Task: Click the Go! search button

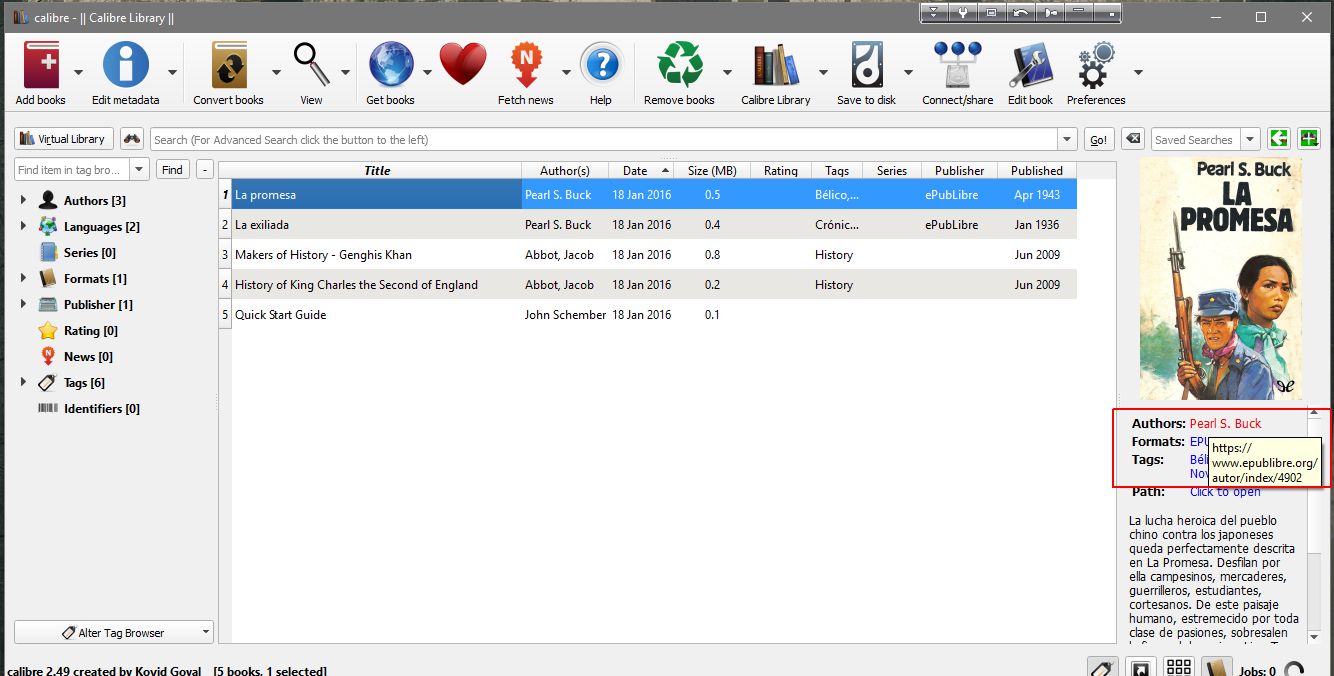Action: [x=1098, y=140]
